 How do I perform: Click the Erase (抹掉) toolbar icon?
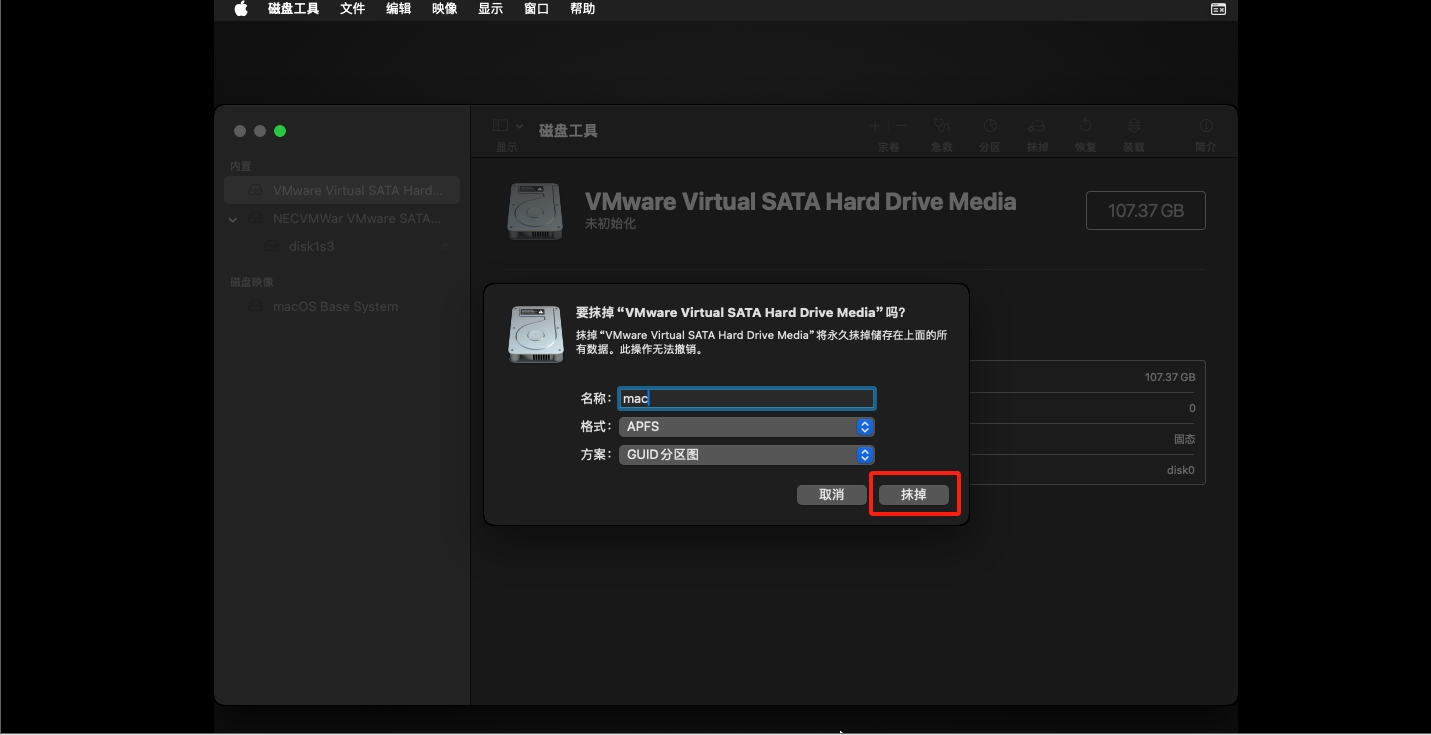click(x=1037, y=126)
